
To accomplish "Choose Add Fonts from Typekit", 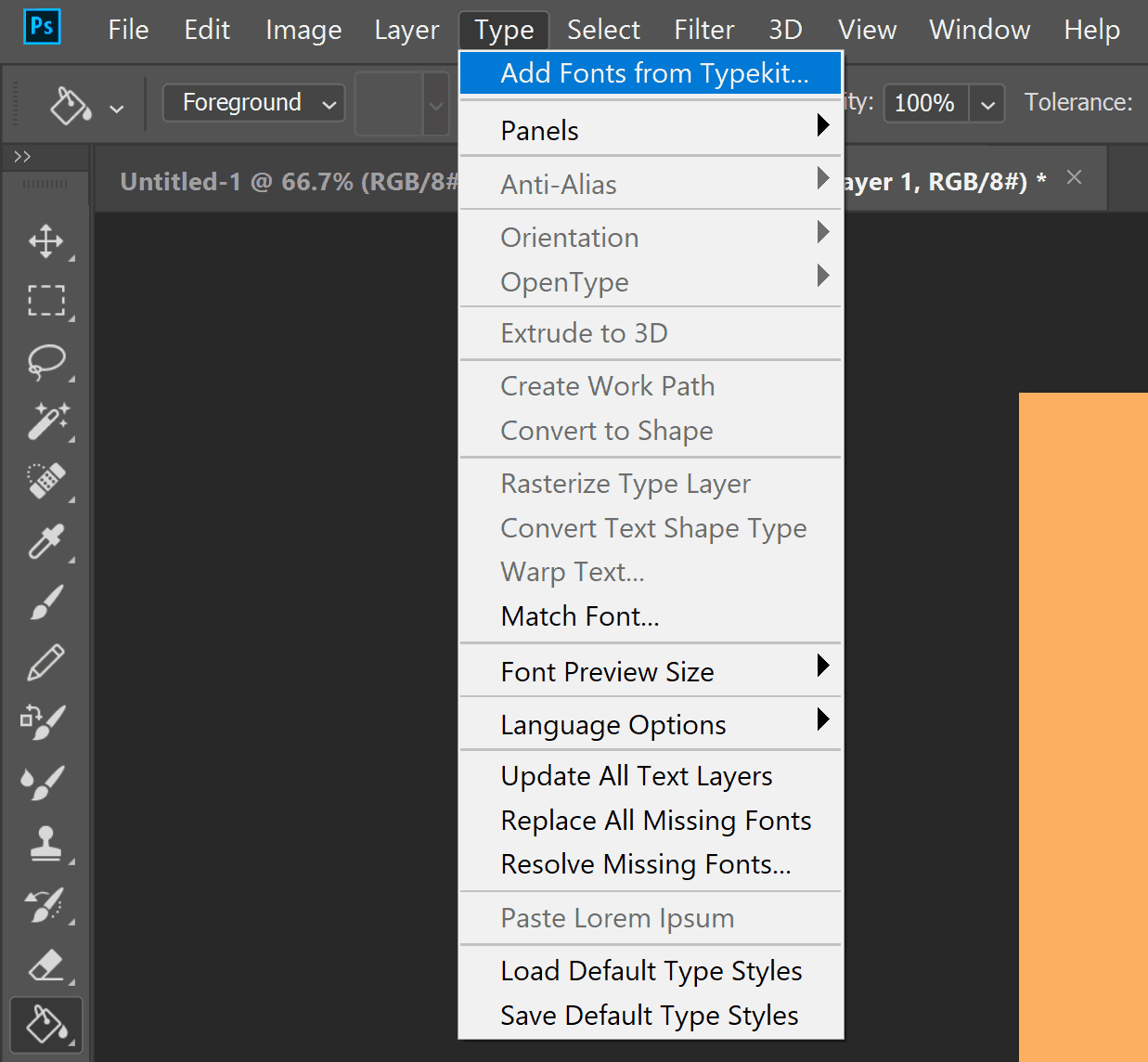I will (651, 73).
